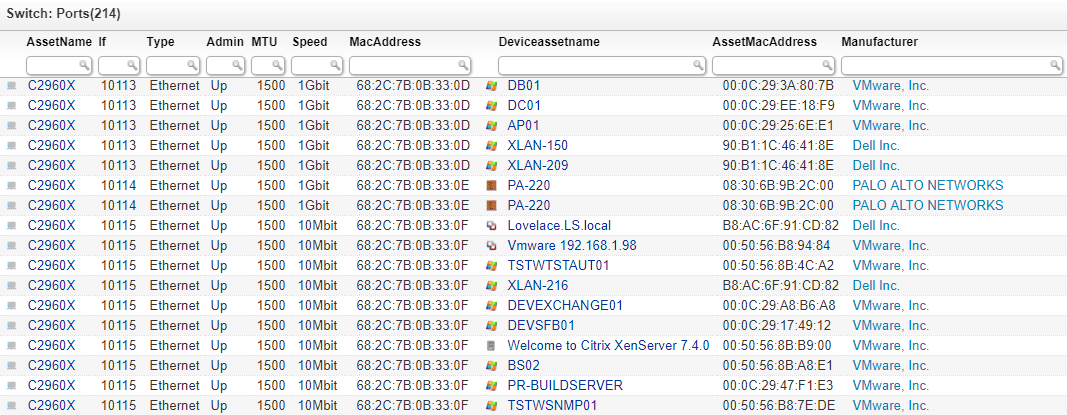Image resolution: width=1067 pixels, height=415 pixels.
Task: Click the switch icon on the DC01 row
Action: coord(11,106)
